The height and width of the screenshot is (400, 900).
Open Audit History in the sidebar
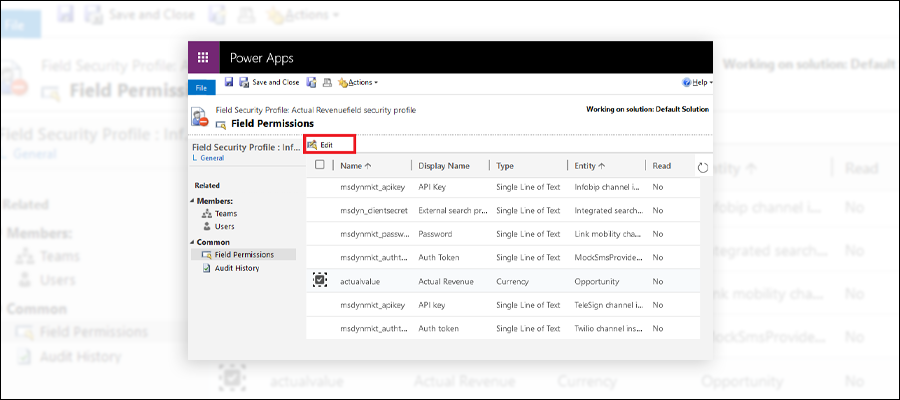click(x=236, y=268)
